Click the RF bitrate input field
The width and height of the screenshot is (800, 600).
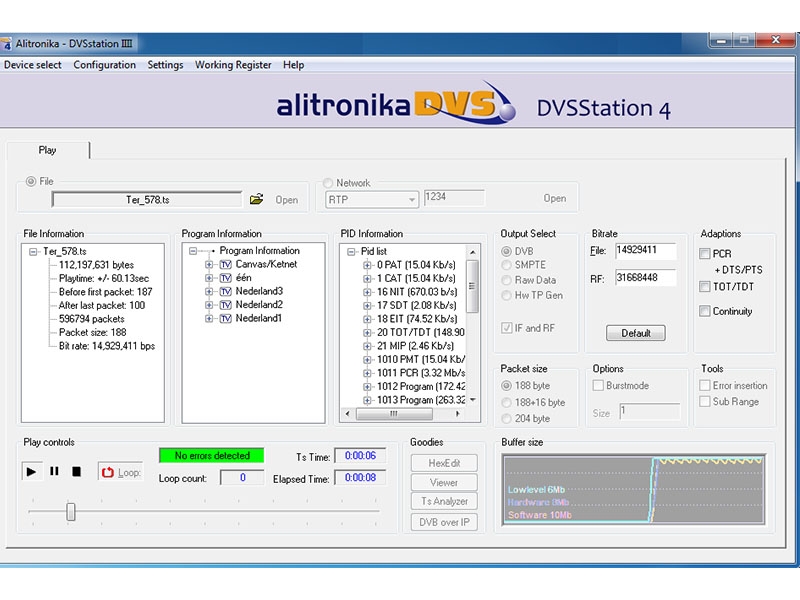pyautogui.click(x=645, y=278)
